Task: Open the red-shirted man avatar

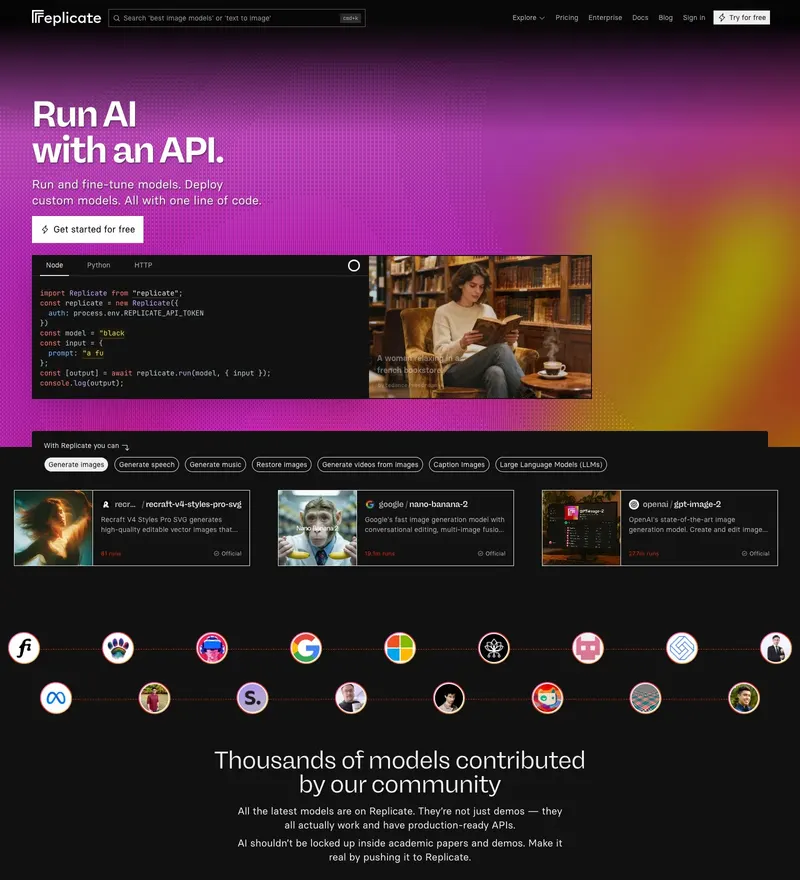Action: point(154,698)
